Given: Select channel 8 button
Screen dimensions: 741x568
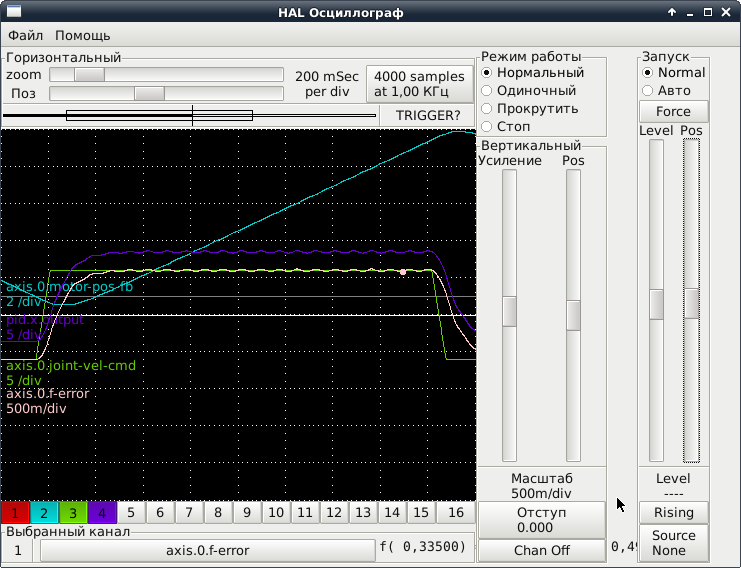Looking at the screenshot, I should tap(218, 513).
